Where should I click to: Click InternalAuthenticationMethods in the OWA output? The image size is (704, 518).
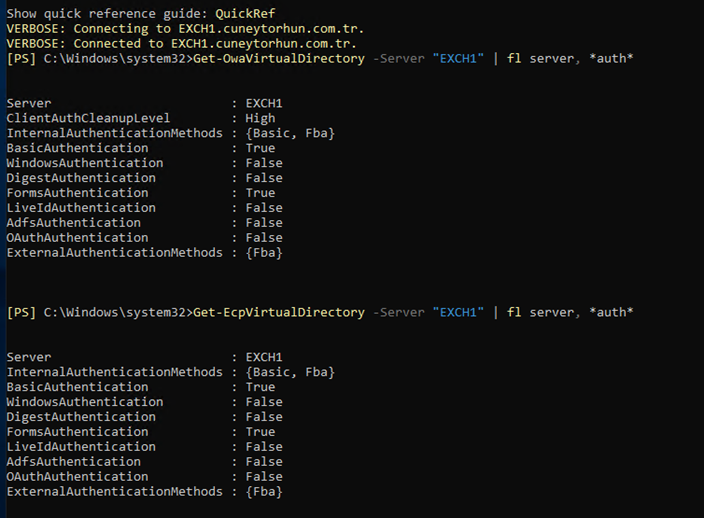114,133
